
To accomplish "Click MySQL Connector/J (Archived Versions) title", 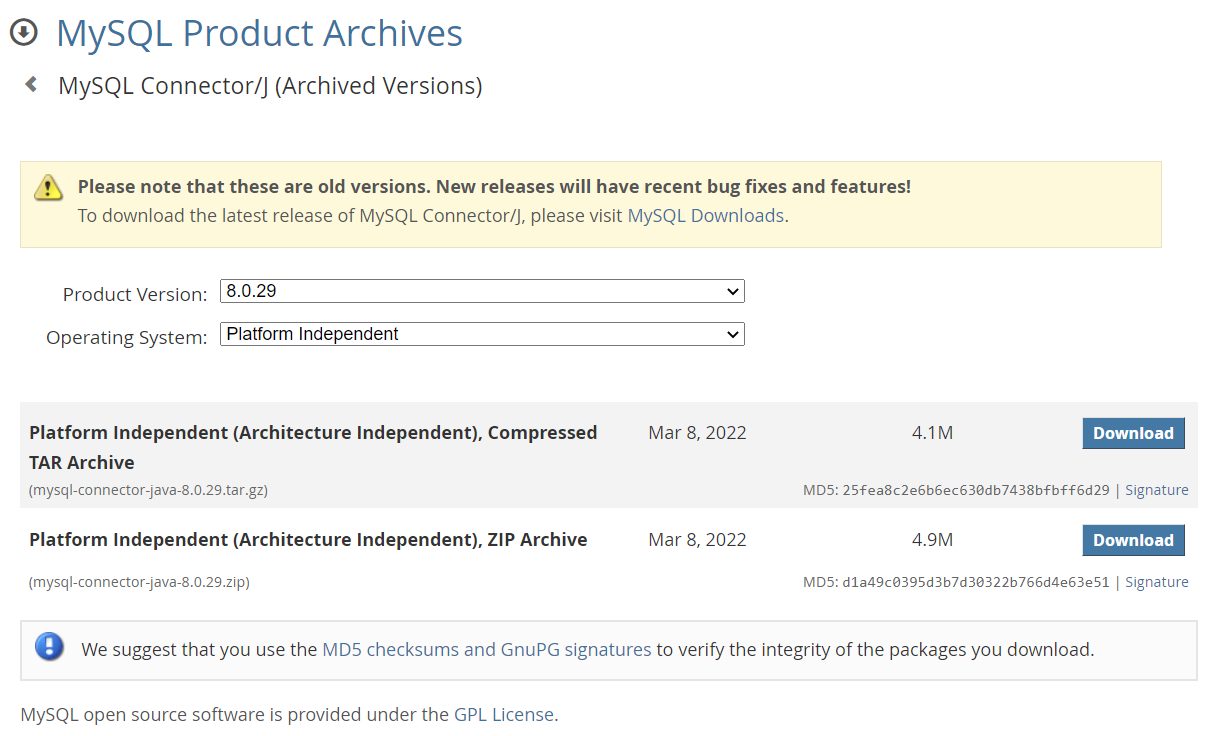I will [x=270, y=86].
